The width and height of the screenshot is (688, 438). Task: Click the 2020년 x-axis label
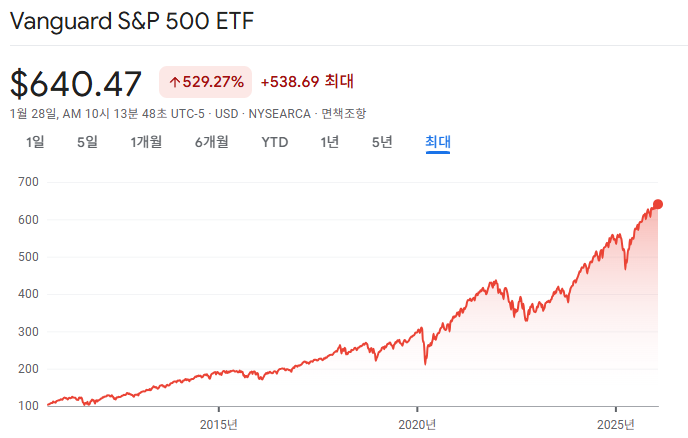417,425
